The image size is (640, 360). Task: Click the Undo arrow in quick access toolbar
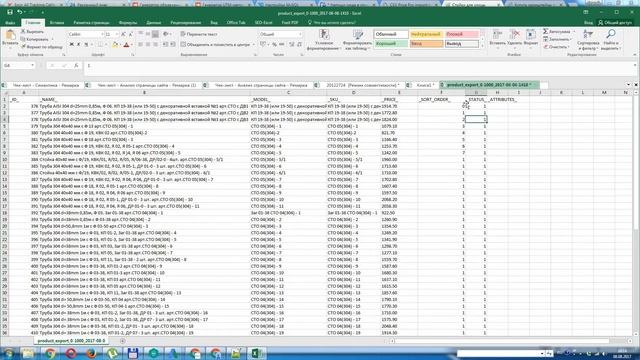[19, 12]
